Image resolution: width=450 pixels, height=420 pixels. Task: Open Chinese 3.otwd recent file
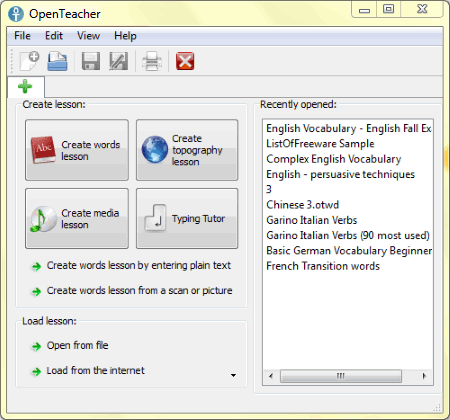(x=348, y=205)
